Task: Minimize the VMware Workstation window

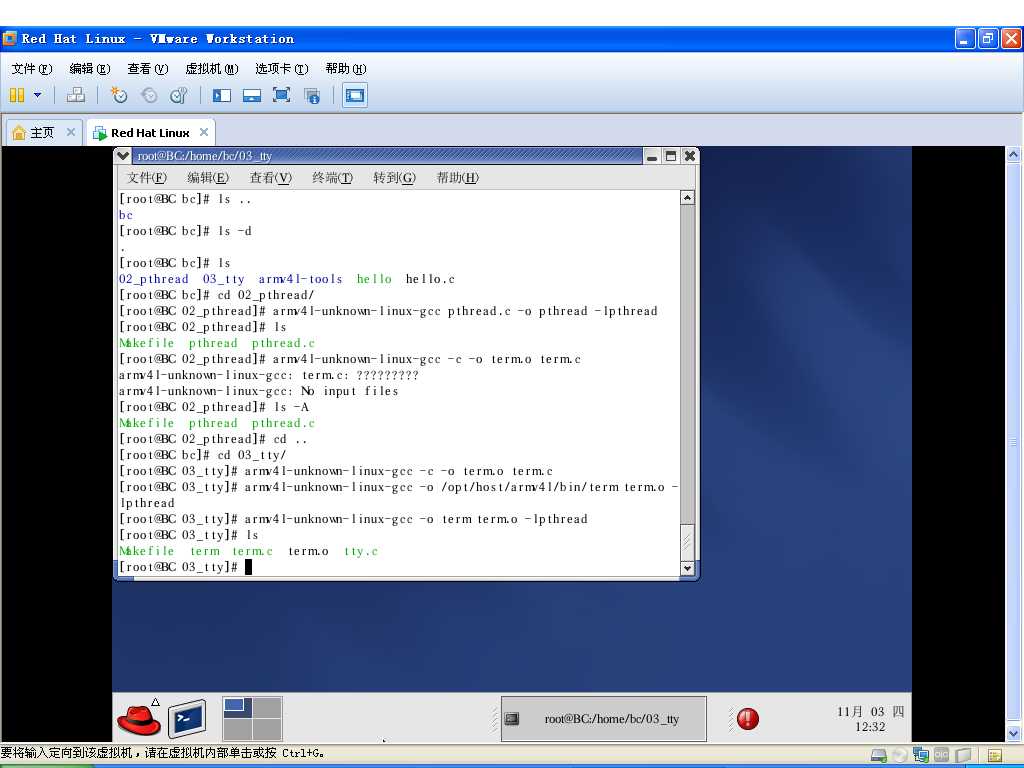Action: pyautogui.click(x=965, y=39)
